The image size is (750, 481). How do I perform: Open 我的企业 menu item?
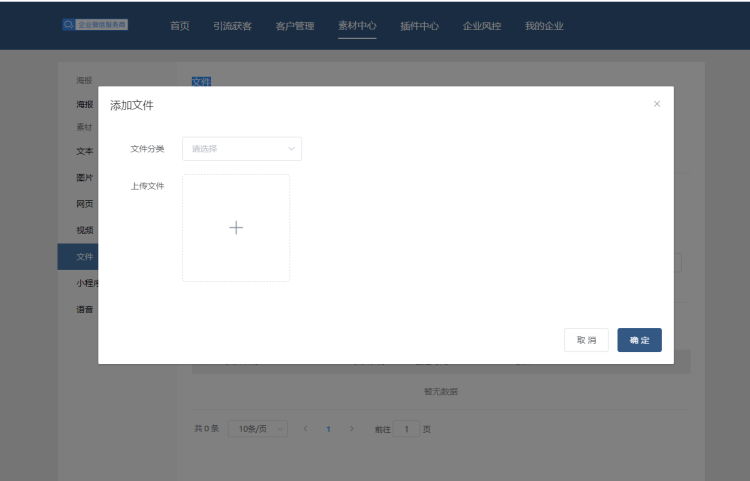544,27
